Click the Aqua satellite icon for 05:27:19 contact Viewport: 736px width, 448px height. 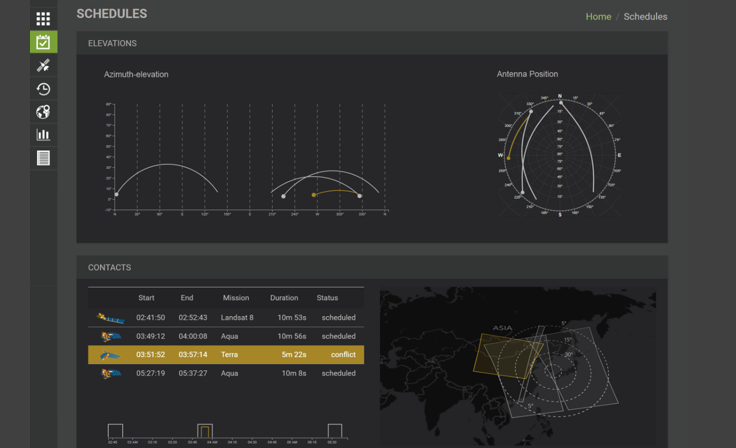pyautogui.click(x=111, y=373)
